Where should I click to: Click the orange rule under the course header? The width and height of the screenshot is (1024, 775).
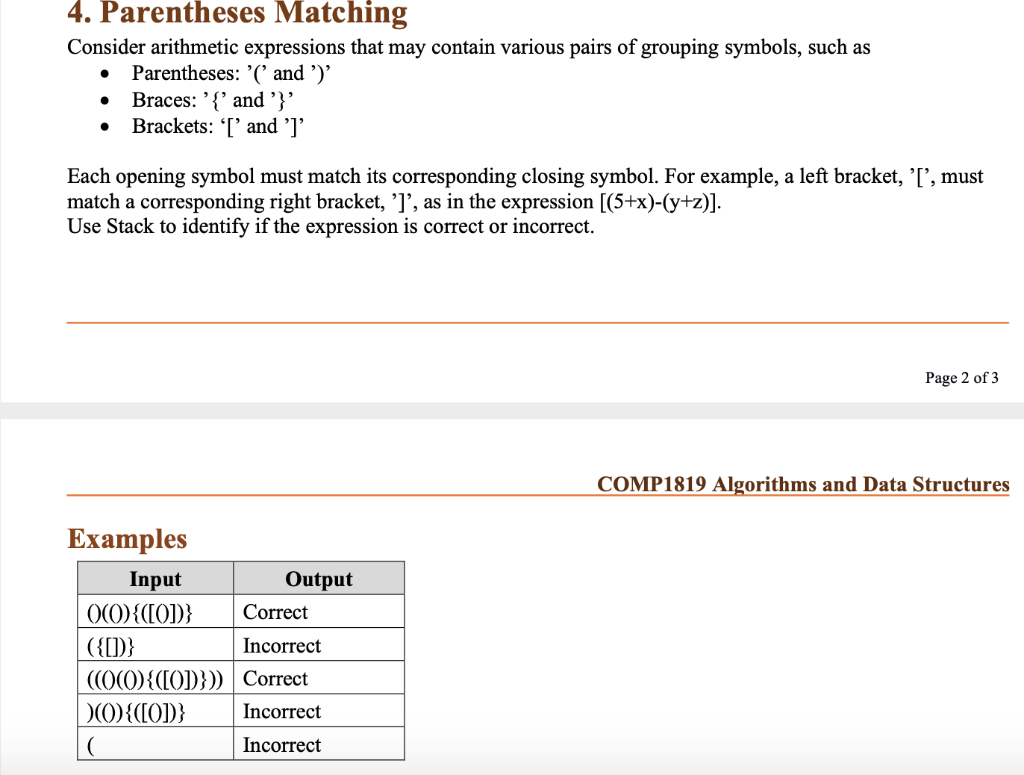pos(537,497)
